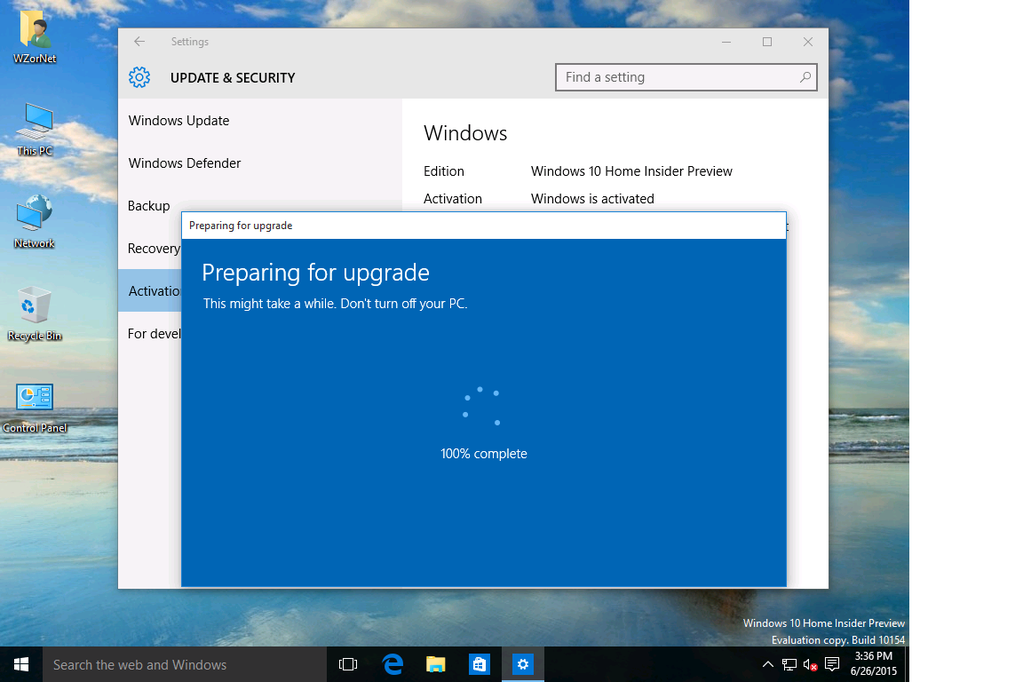Click the 100% complete progress text

click(x=483, y=454)
